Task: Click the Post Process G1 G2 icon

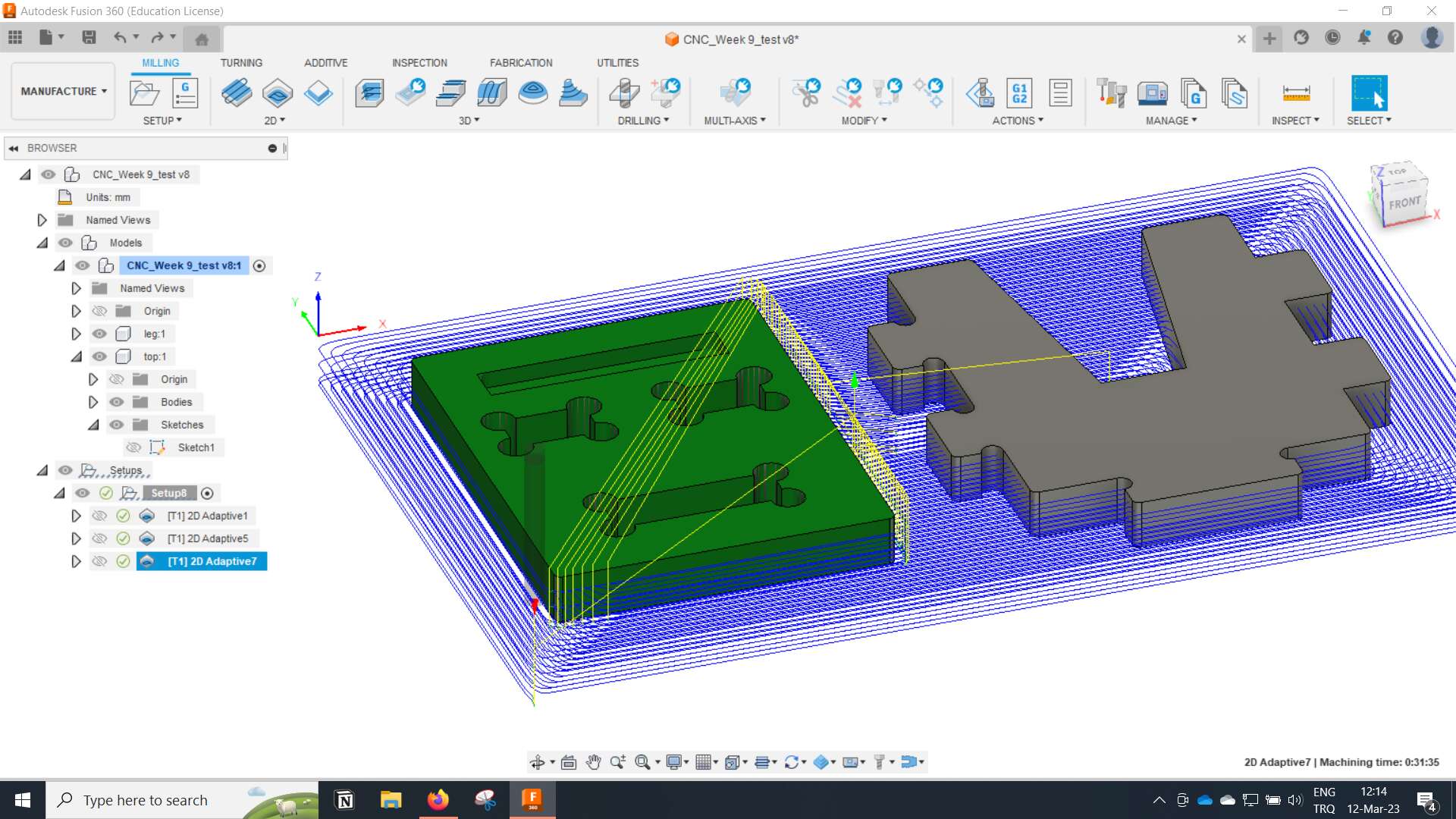Action: point(1020,93)
